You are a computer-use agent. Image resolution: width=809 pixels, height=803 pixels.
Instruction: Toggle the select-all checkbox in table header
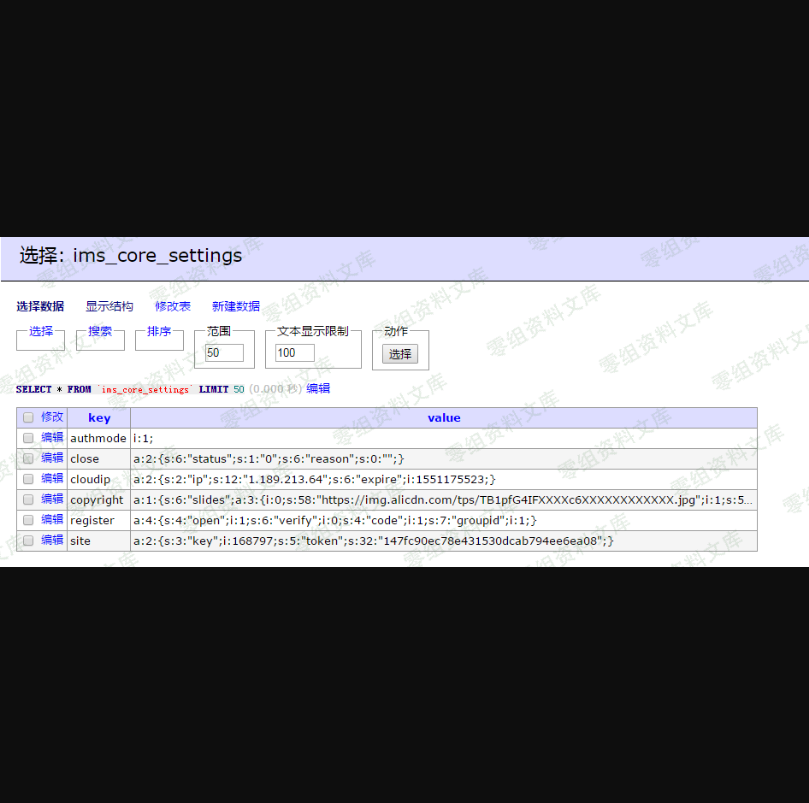28,418
